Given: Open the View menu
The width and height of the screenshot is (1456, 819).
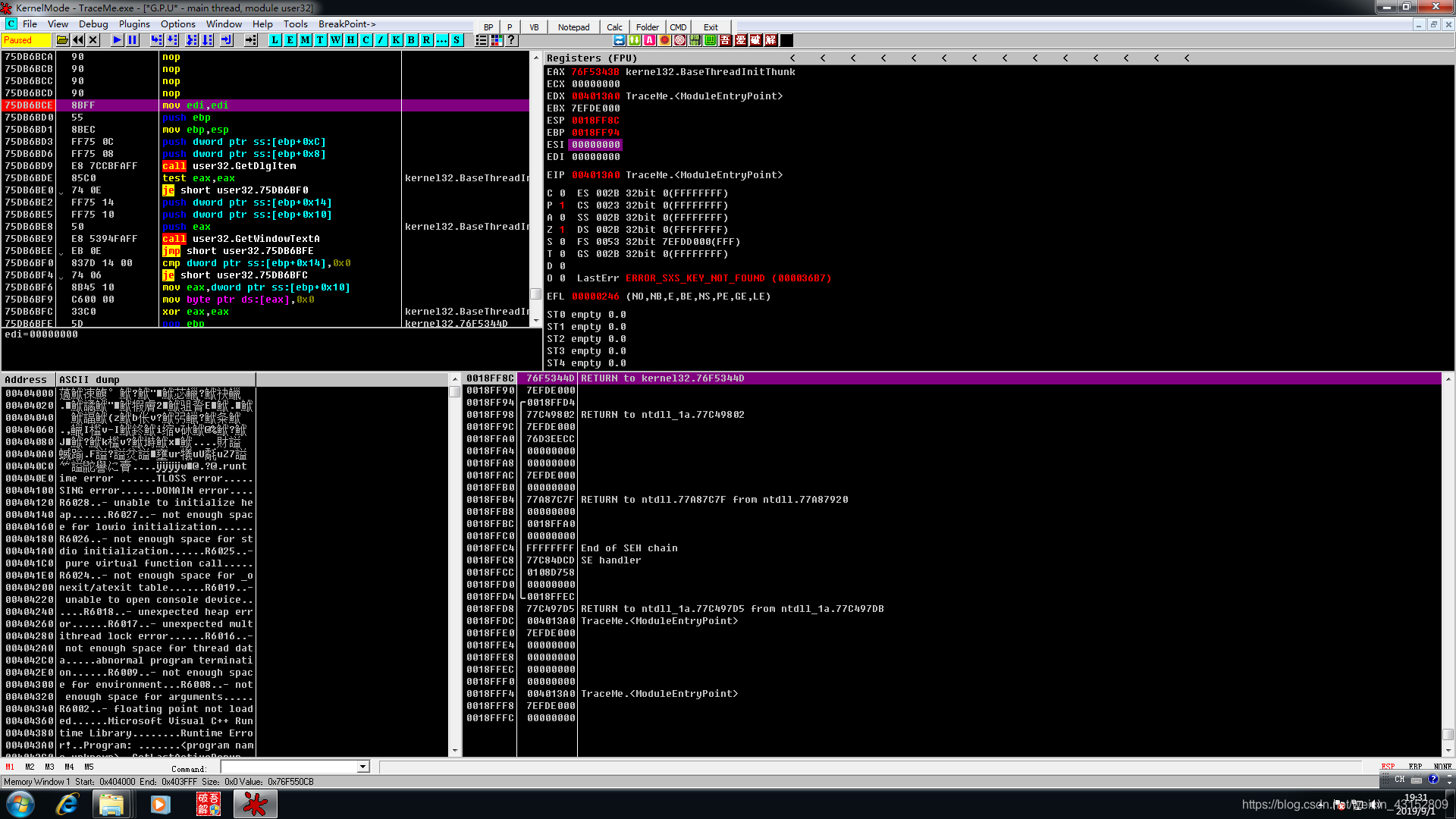Looking at the screenshot, I should 58,24.
